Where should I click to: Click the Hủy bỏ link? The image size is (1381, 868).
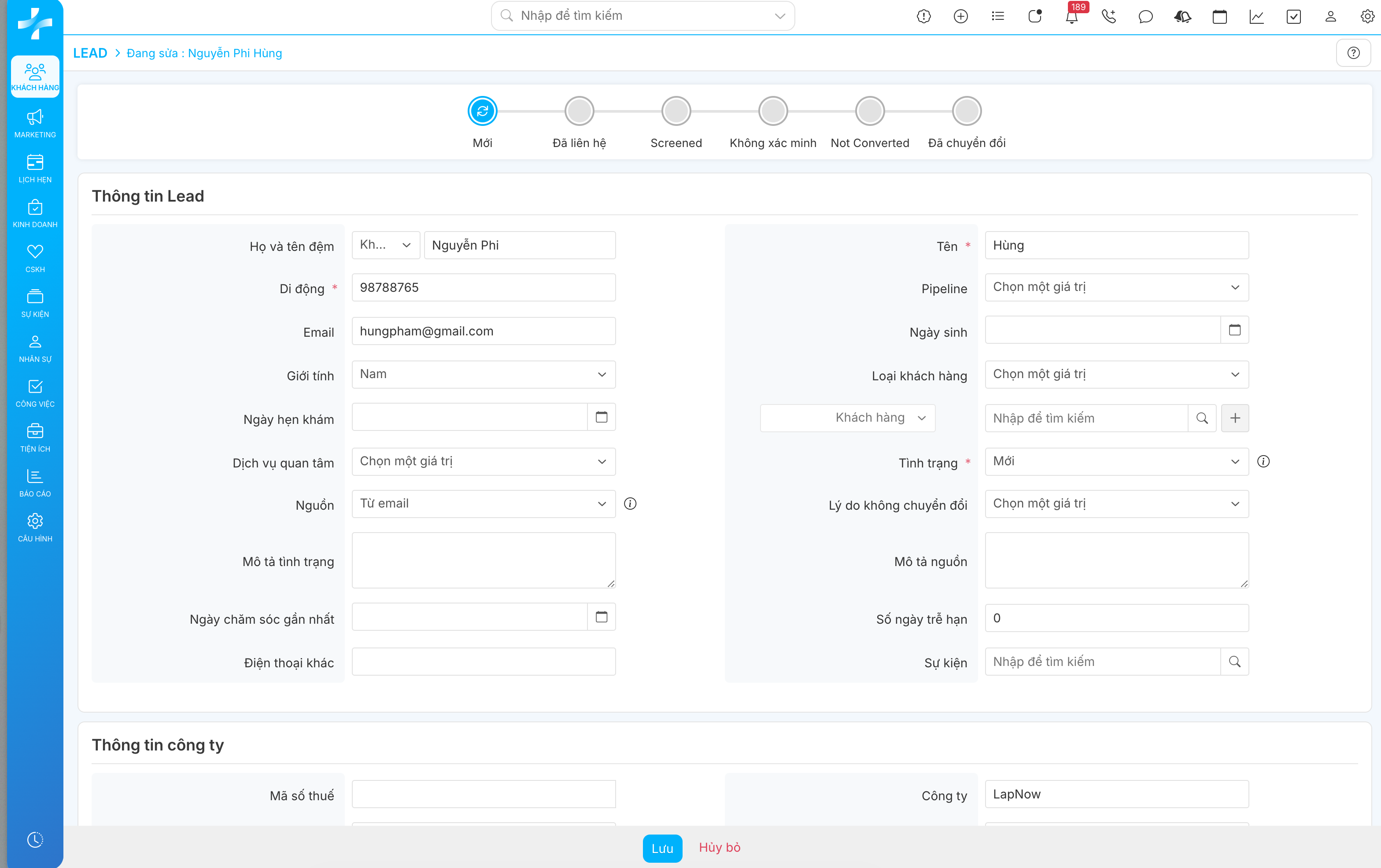click(x=719, y=847)
